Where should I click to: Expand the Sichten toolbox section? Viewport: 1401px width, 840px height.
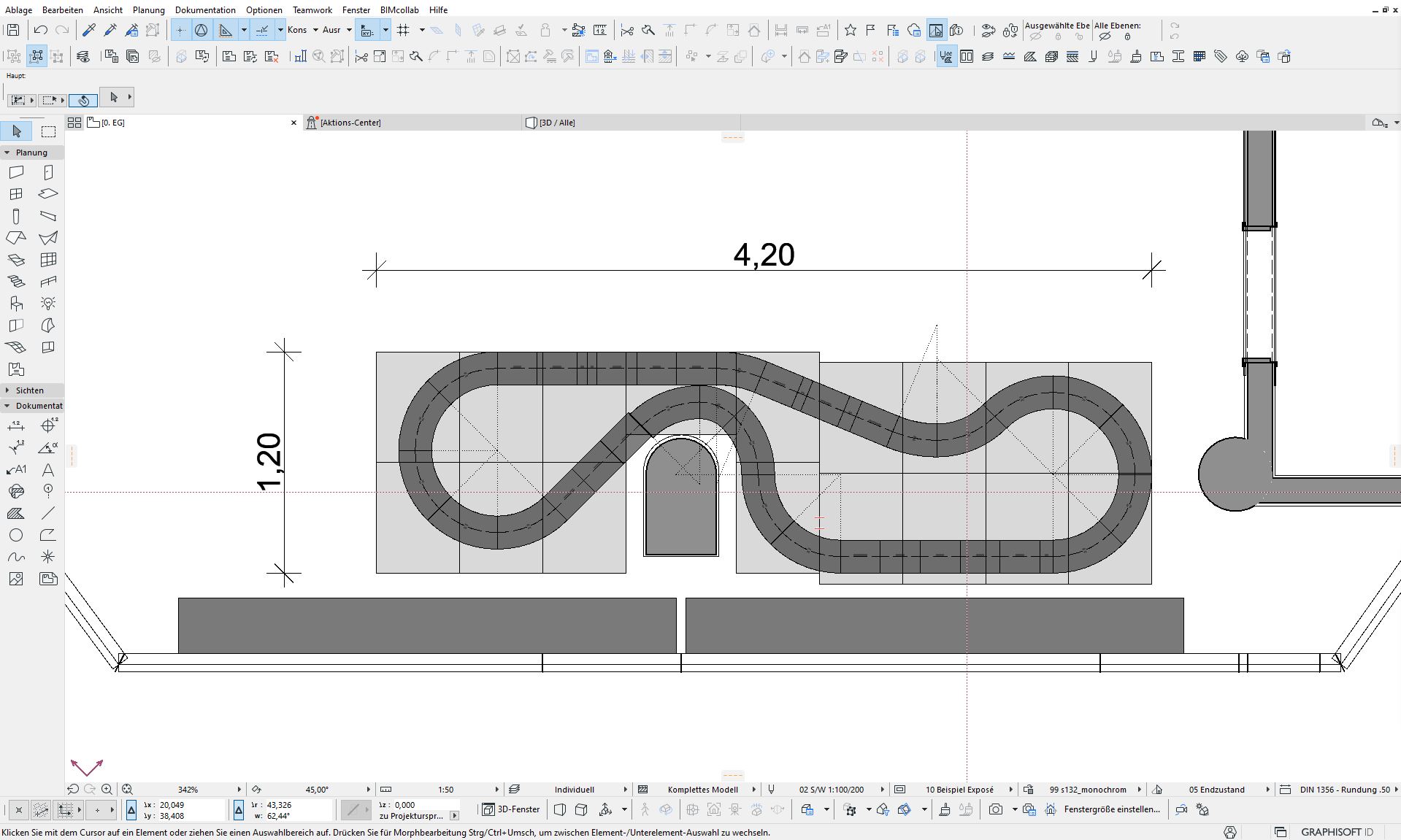[7, 390]
